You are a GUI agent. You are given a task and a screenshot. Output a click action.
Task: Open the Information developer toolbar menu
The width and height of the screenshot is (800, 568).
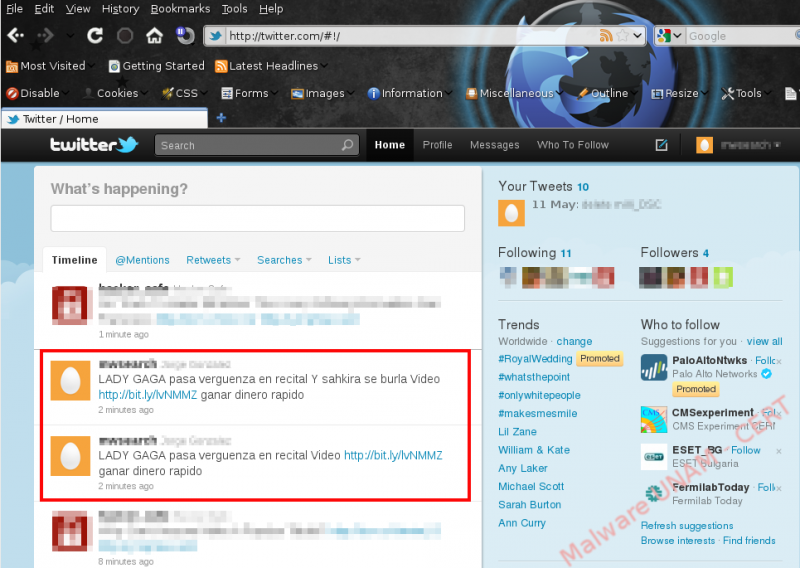click(x=410, y=93)
